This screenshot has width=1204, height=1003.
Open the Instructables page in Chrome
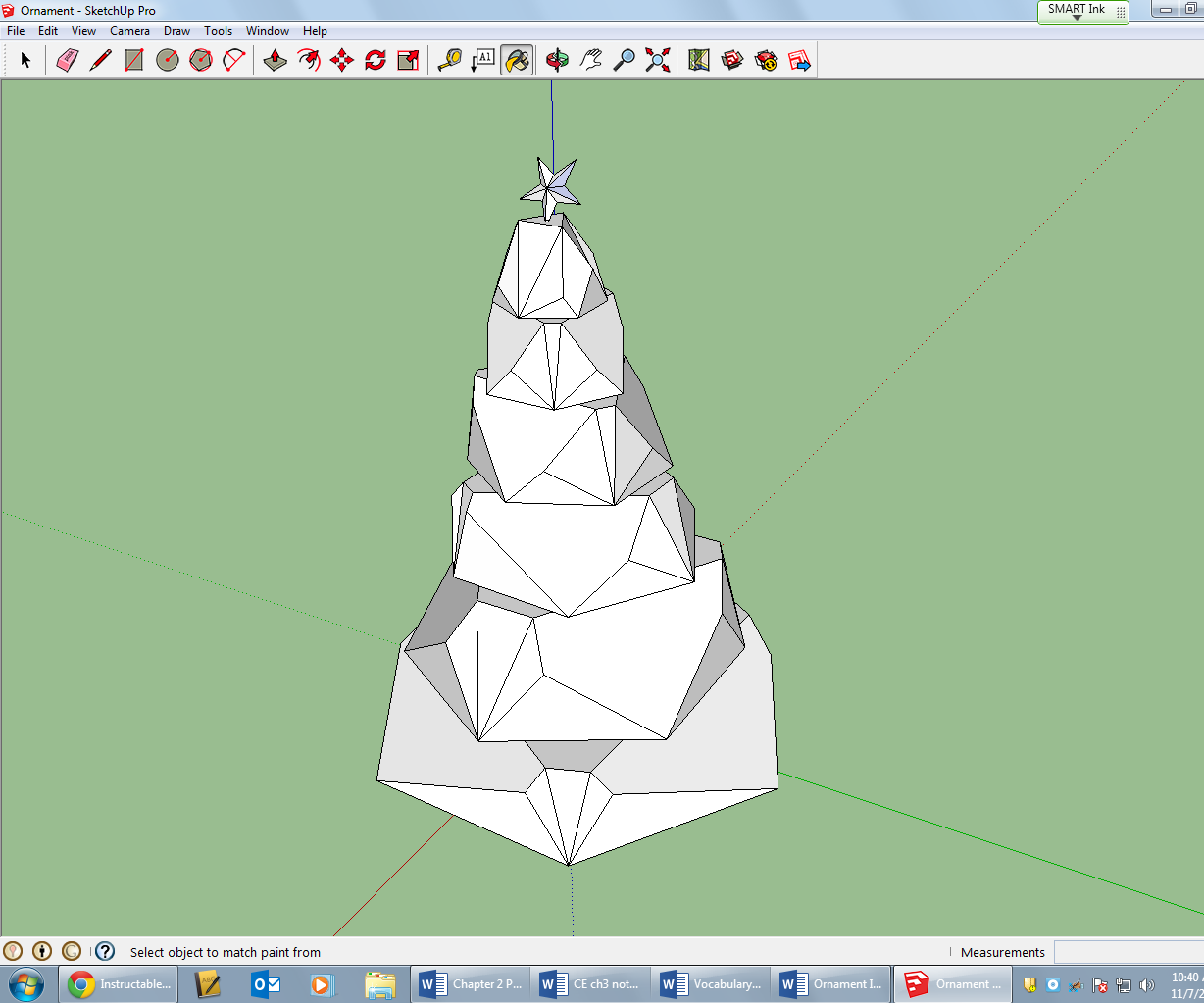(118, 983)
